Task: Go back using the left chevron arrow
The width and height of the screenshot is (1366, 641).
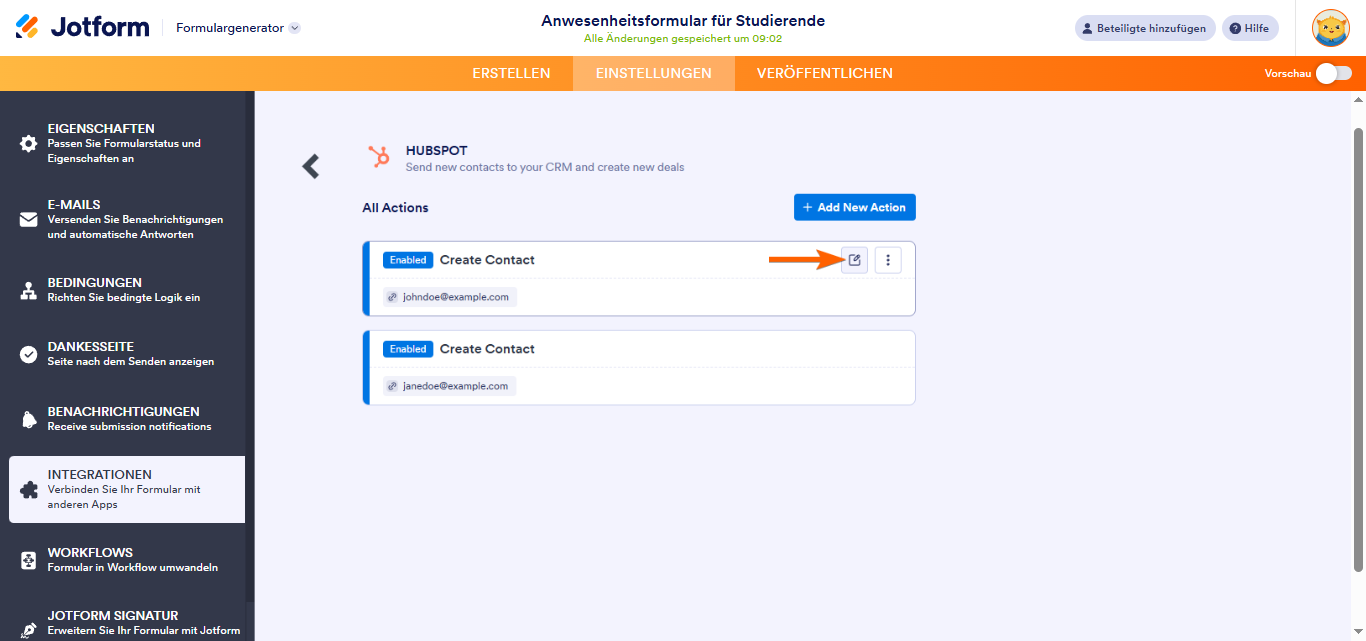Action: click(x=311, y=166)
